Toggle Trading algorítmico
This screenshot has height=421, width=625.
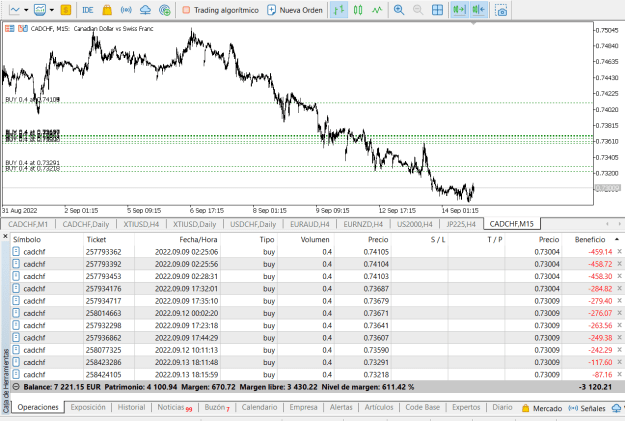(x=220, y=10)
